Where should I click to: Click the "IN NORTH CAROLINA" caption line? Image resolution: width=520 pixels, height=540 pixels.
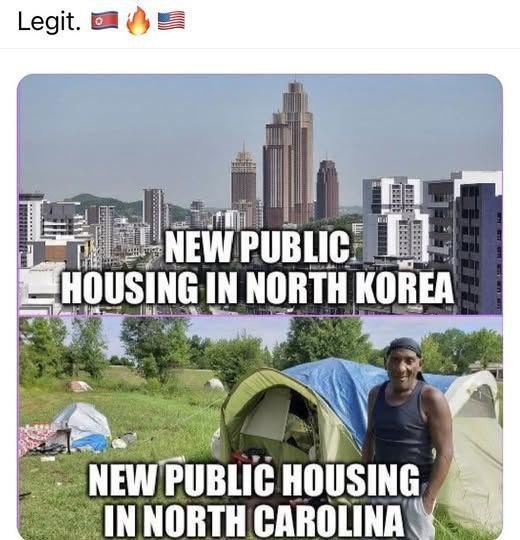pos(254,520)
